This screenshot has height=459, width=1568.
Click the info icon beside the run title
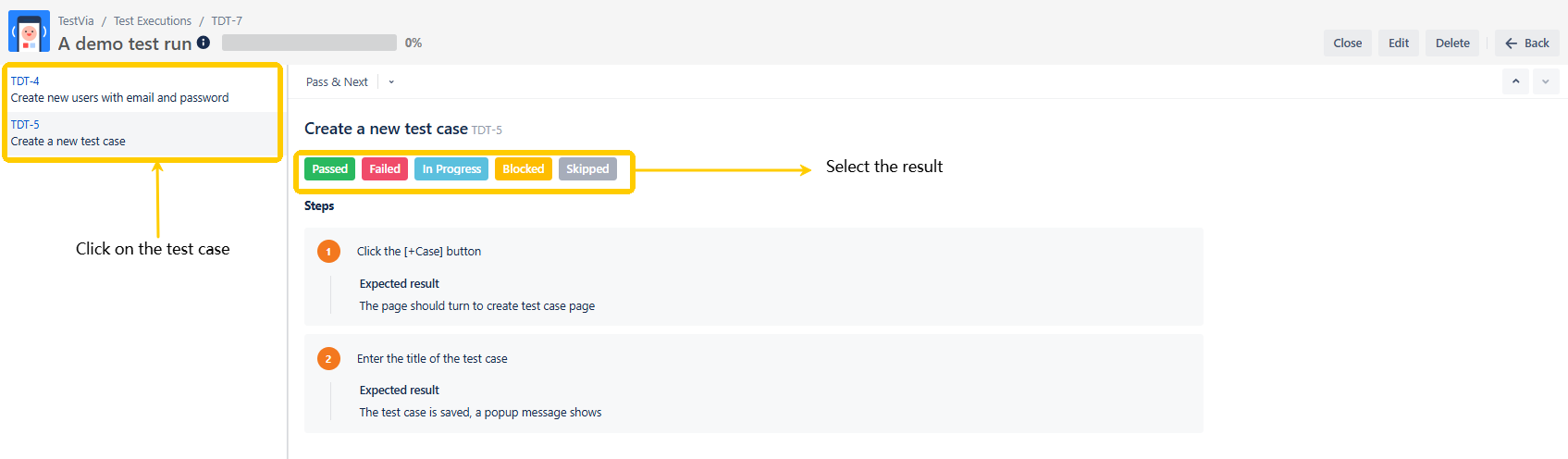click(204, 43)
